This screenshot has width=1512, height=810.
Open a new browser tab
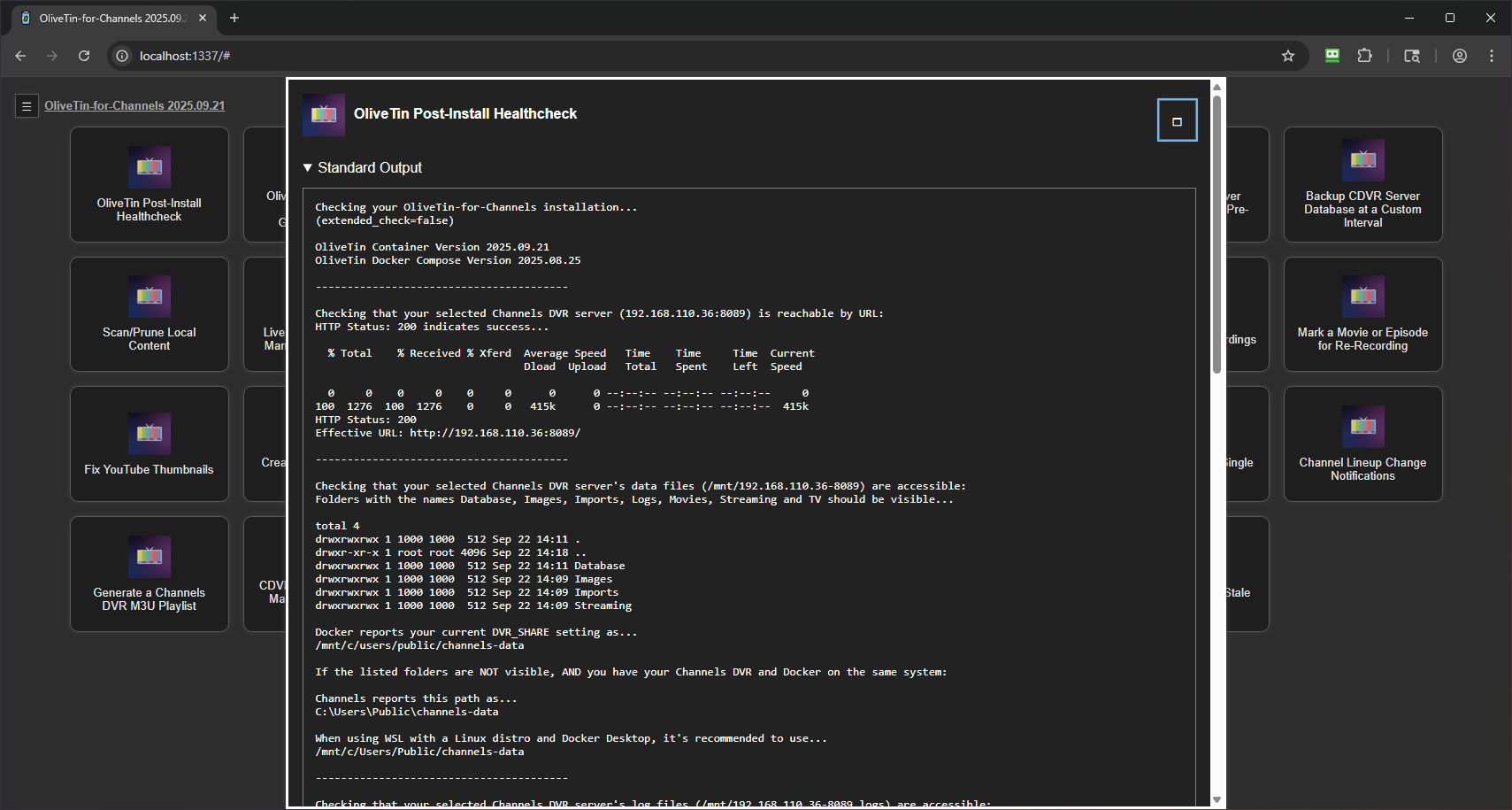click(x=234, y=18)
